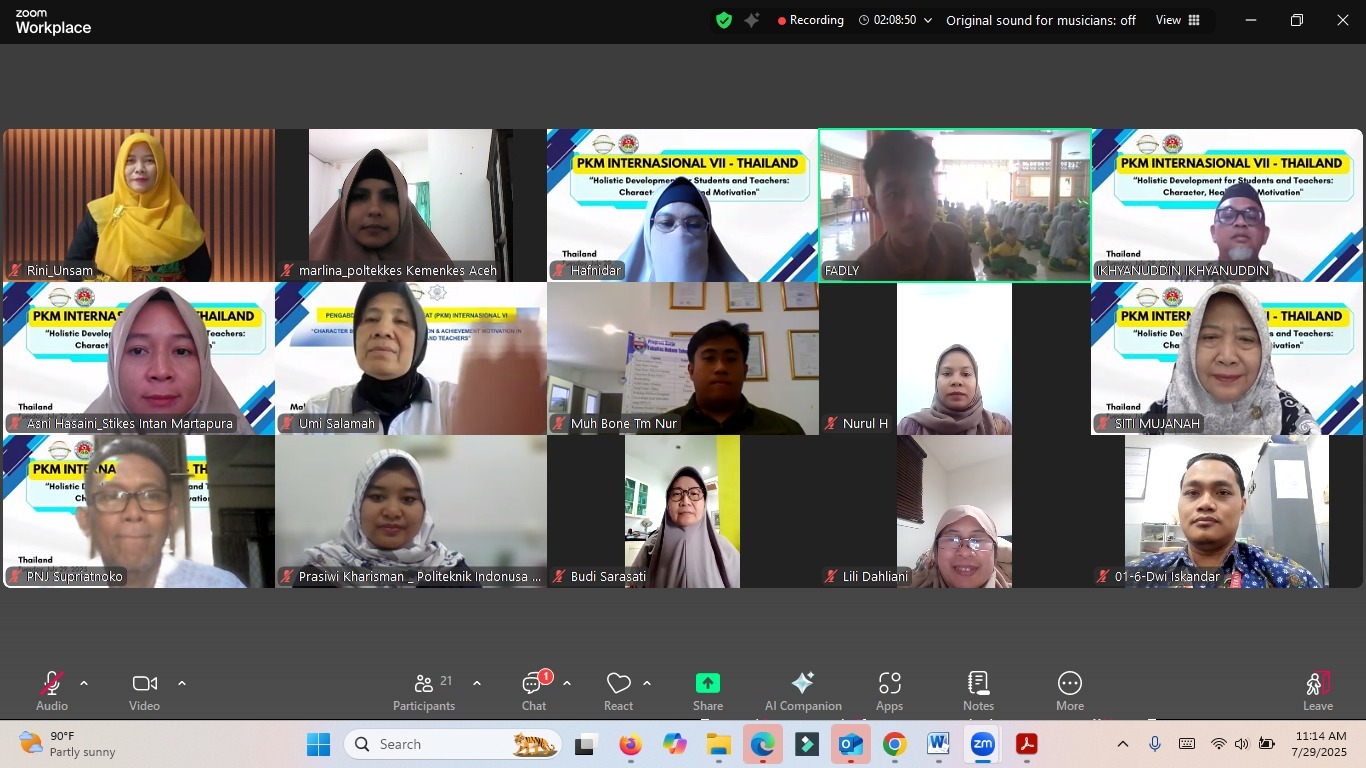Expand the audio options arrow
The image size is (1366, 768).
tap(84, 683)
